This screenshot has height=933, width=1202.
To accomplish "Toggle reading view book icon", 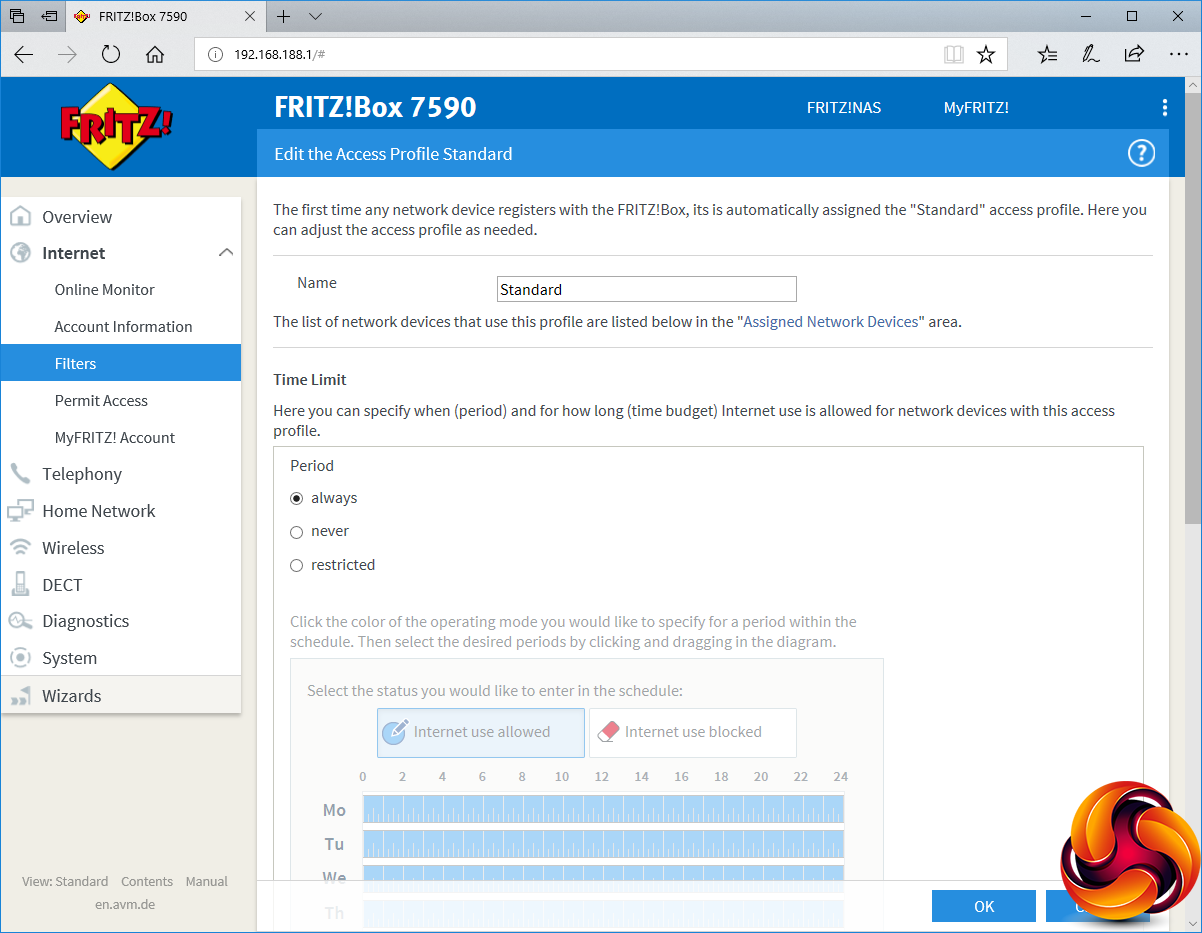I will (x=954, y=55).
